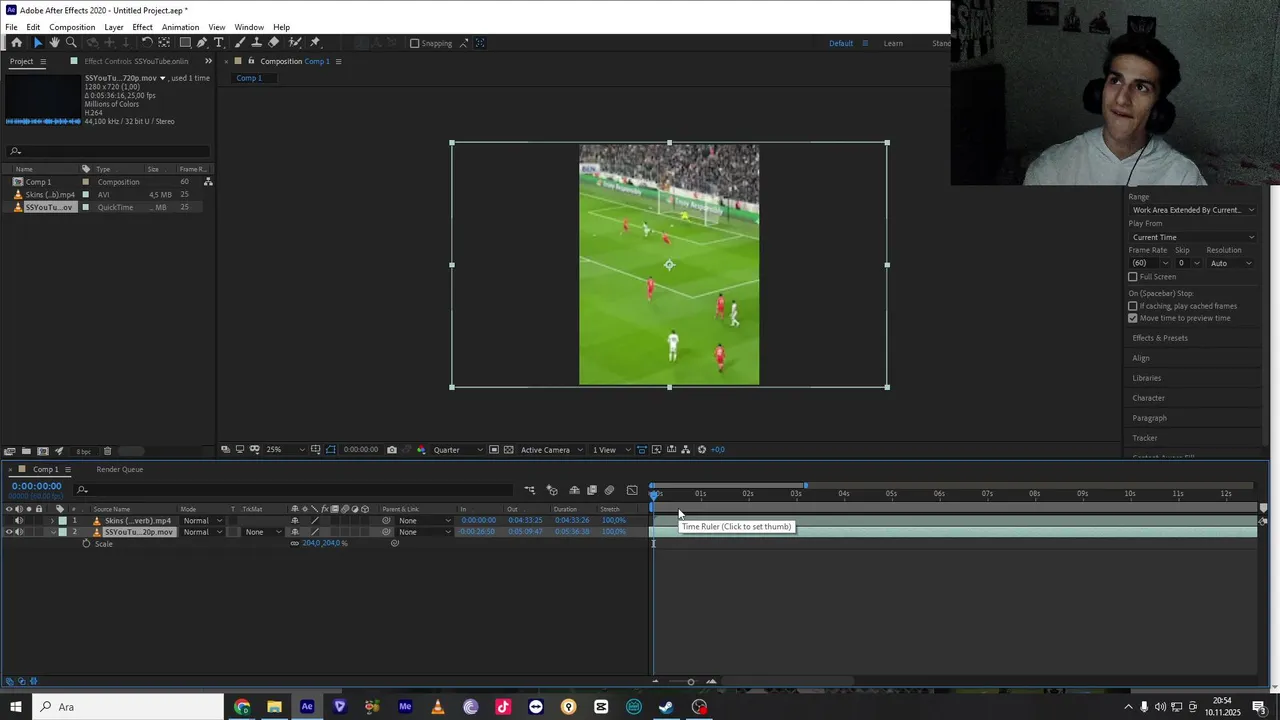The height and width of the screenshot is (720, 1280).
Task: Open the Active Camera dropdown
Action: (552, 450)
